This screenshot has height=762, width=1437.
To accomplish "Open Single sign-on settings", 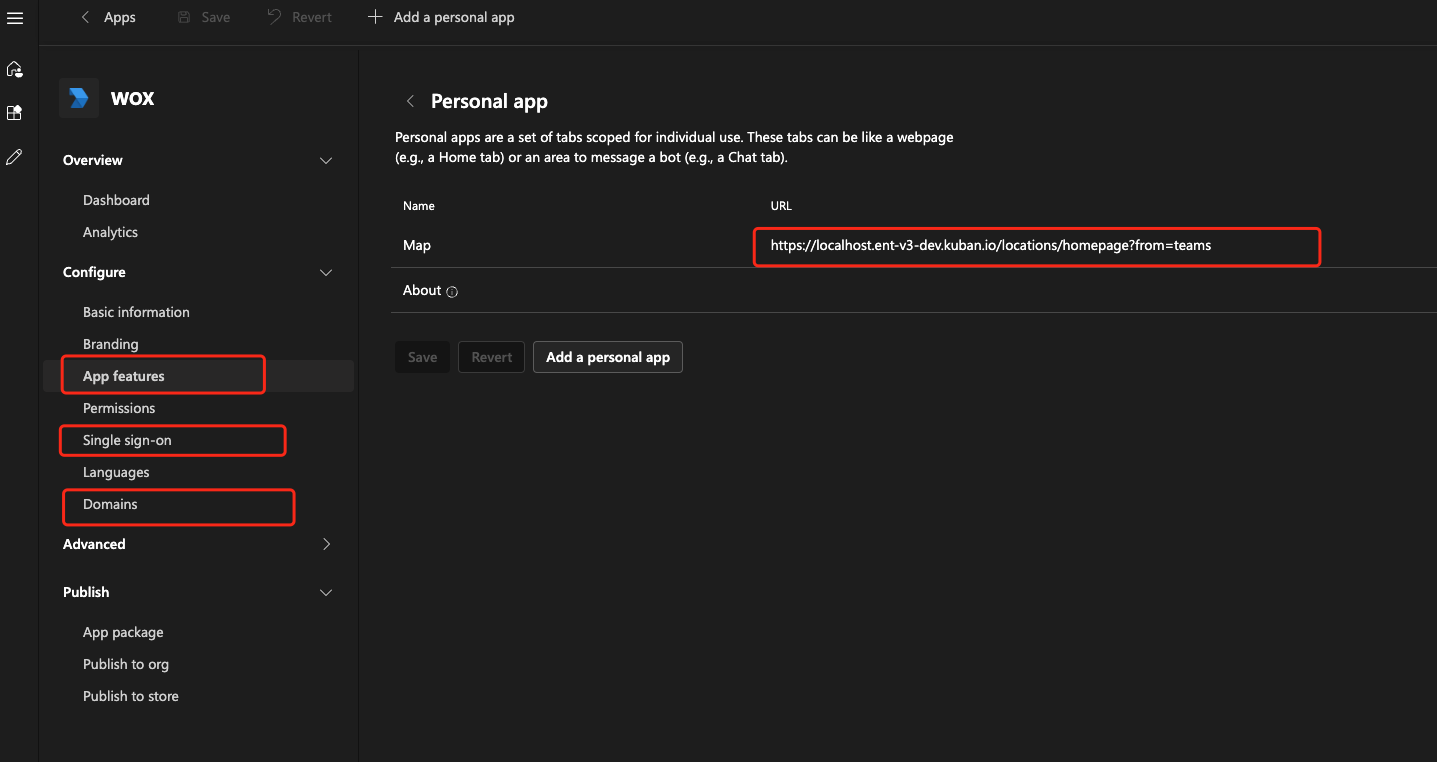I will 127,440.
